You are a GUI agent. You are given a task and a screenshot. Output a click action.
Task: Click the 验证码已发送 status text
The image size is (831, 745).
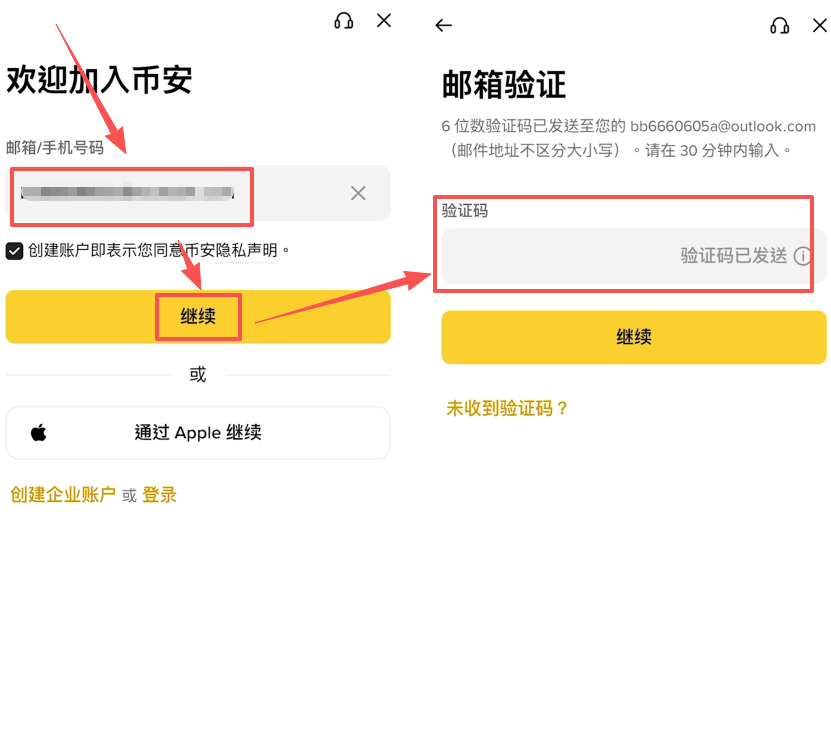[734, 256]
